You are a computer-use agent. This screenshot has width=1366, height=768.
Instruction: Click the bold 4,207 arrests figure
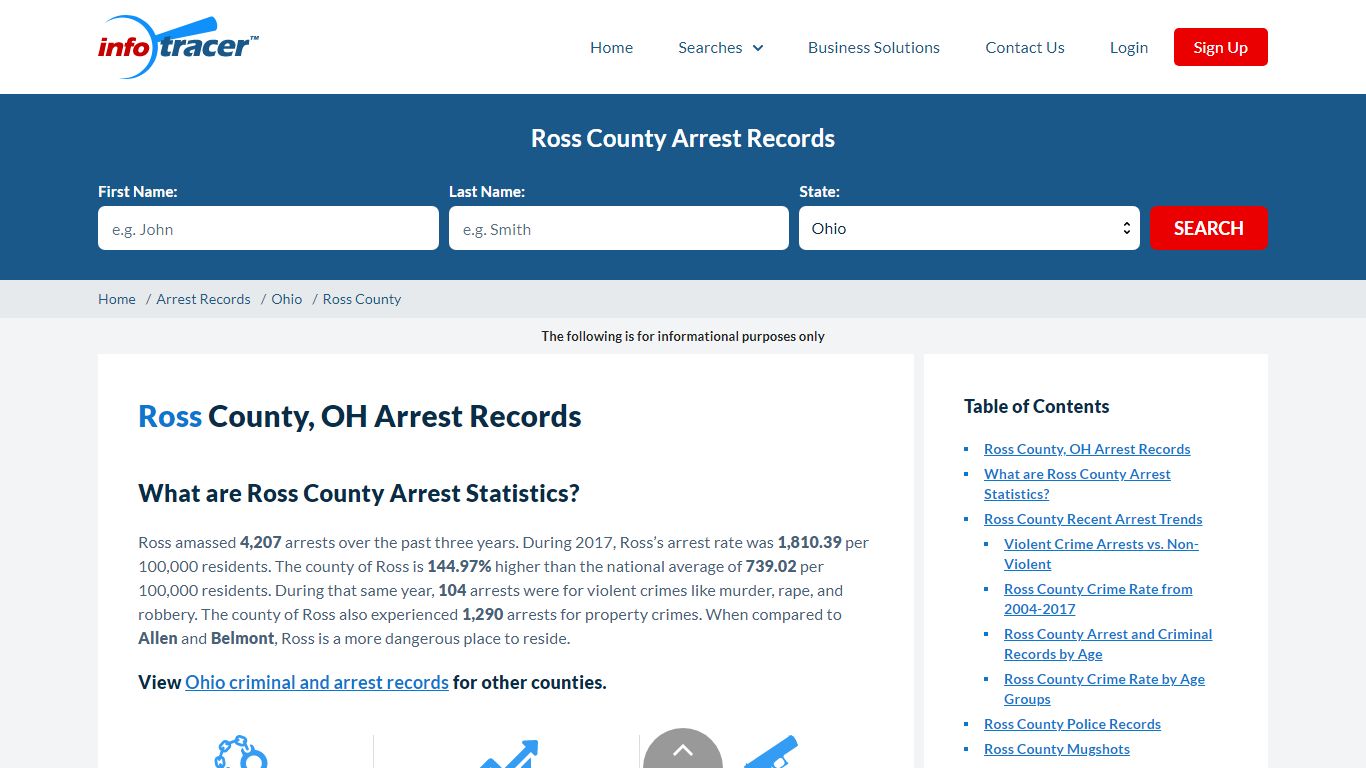[261, 542]
